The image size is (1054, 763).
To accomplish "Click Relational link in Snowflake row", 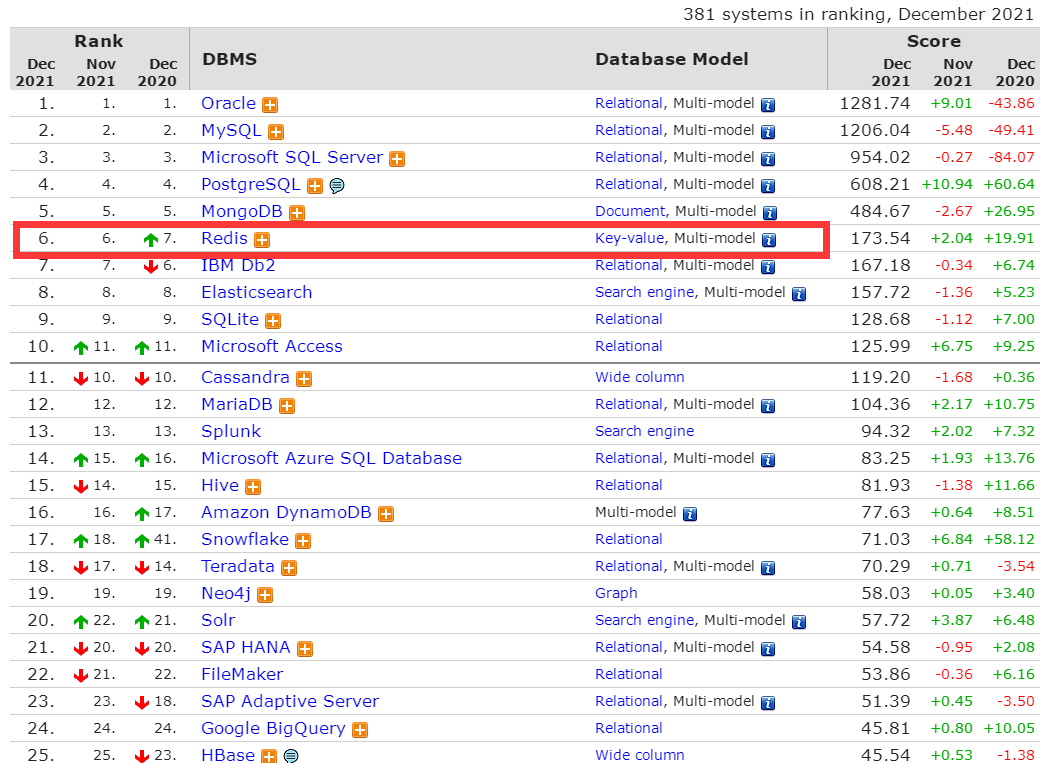I will [x=629, y=539].
